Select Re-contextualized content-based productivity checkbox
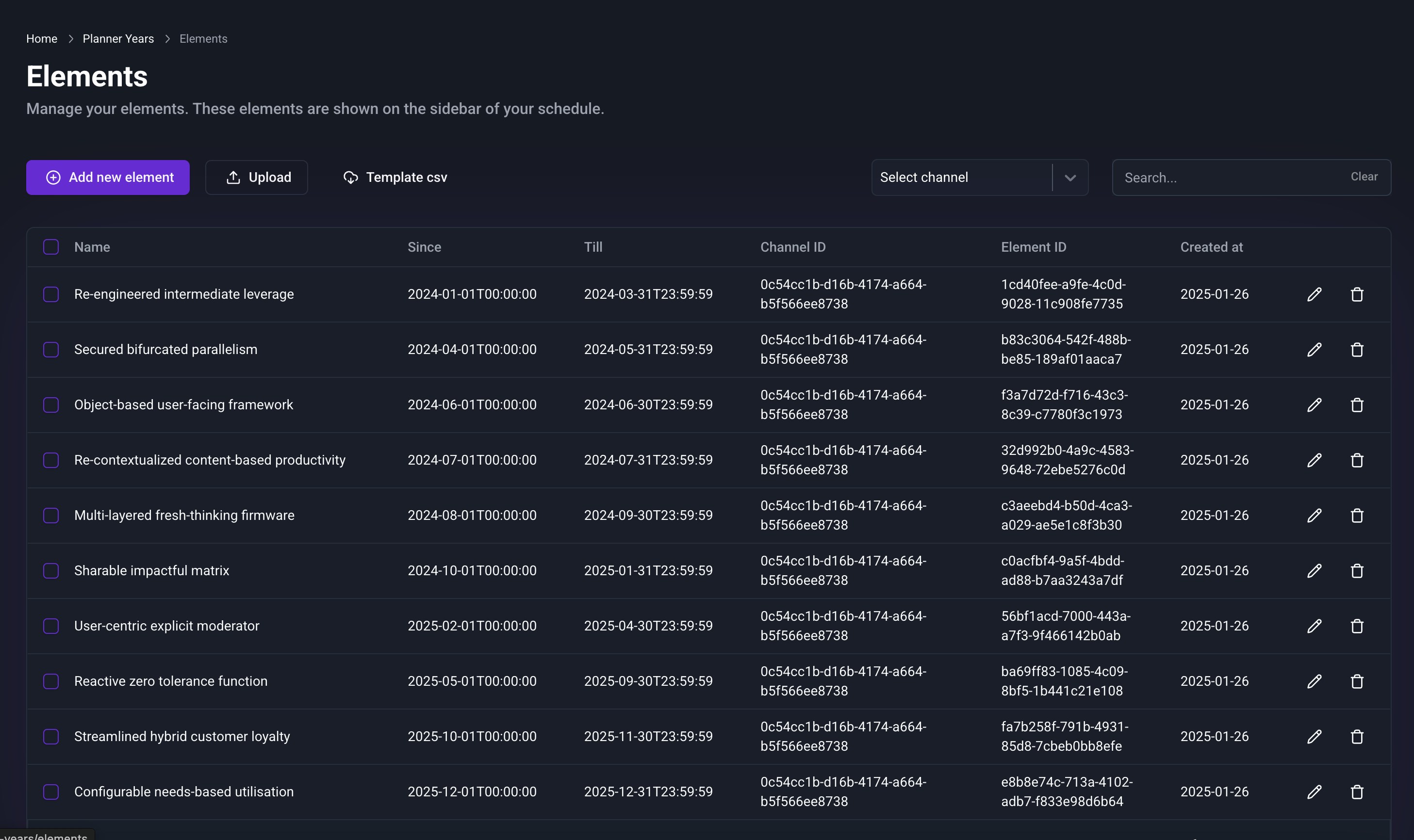Screen dimensions: 1414x840 click(x=51, y=460)
